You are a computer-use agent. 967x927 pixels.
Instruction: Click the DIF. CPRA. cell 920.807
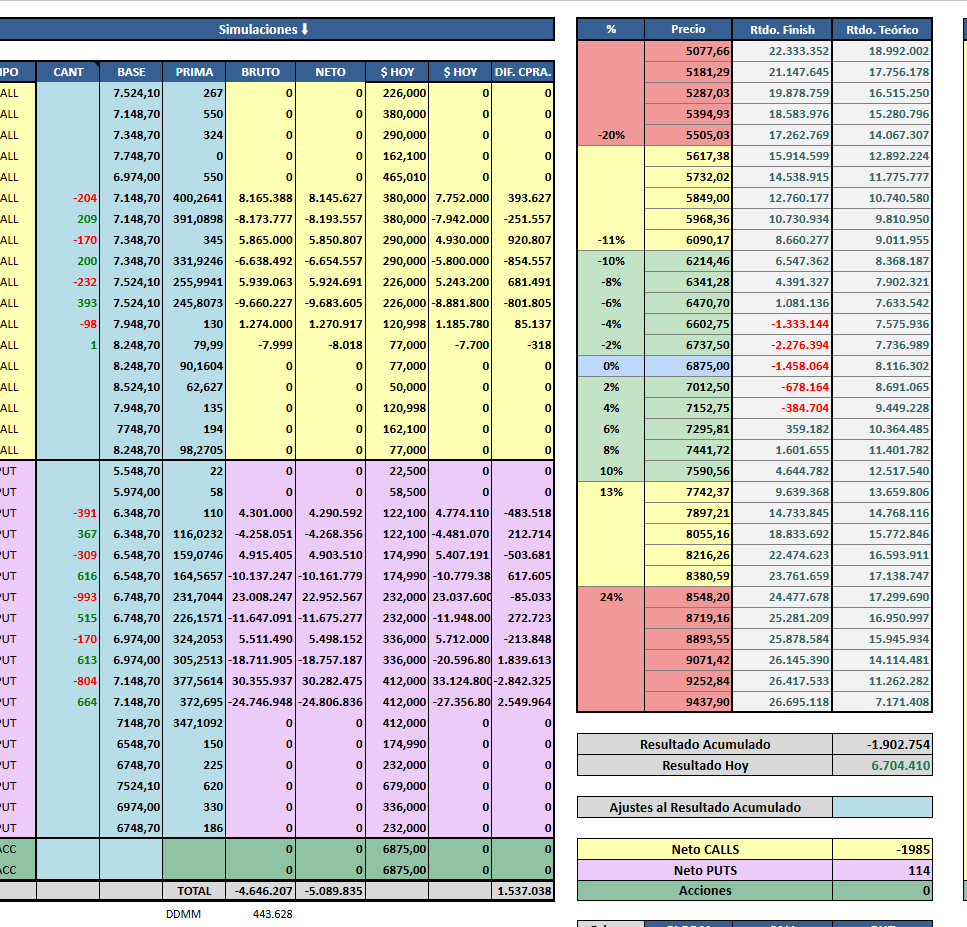(522, 240)
